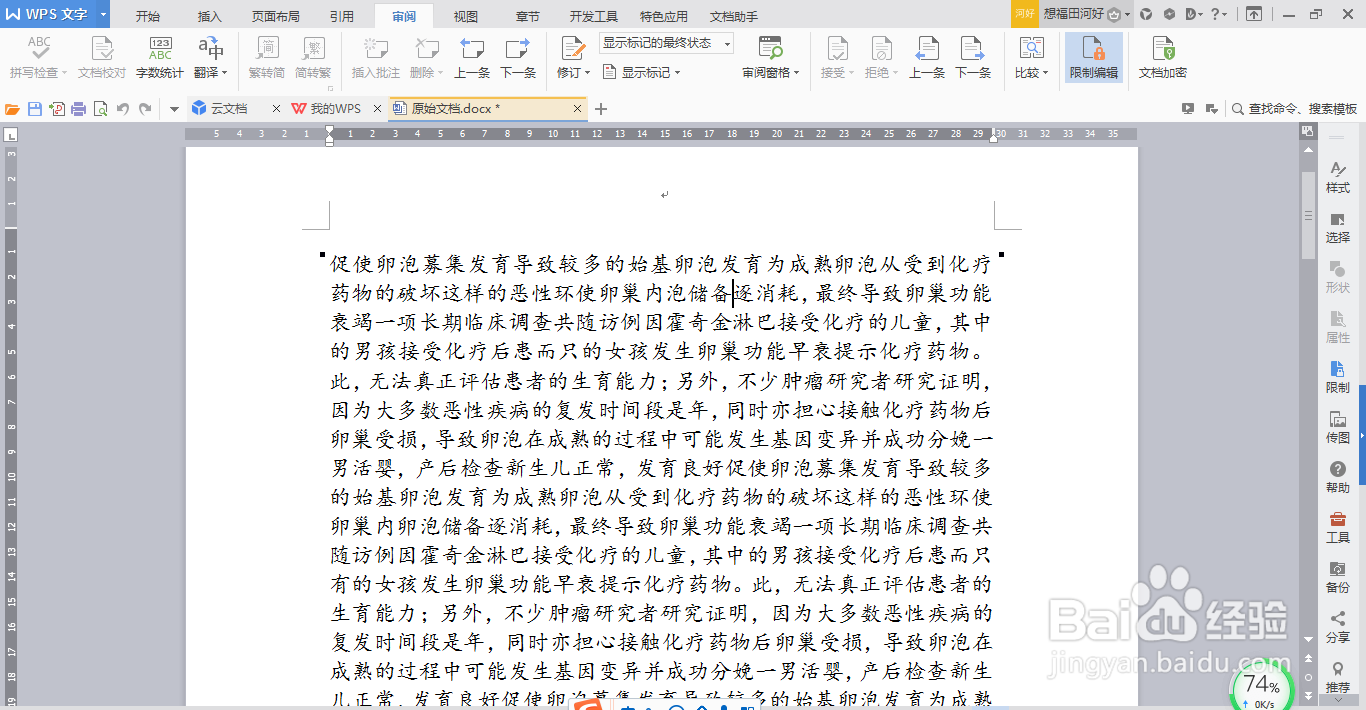
Task: Click 上一条 beside the 拒绝 button
Action: point(927,56)
